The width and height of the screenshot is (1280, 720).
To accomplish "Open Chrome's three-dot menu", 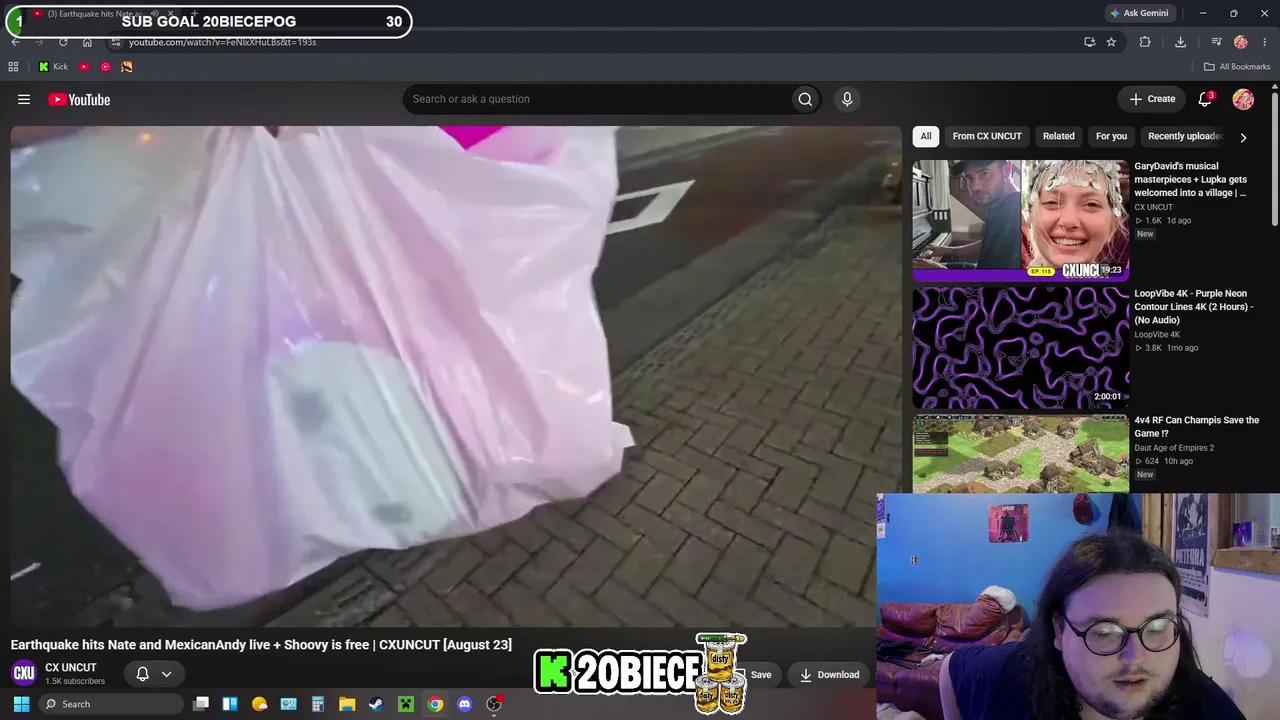I will 1266,42.
